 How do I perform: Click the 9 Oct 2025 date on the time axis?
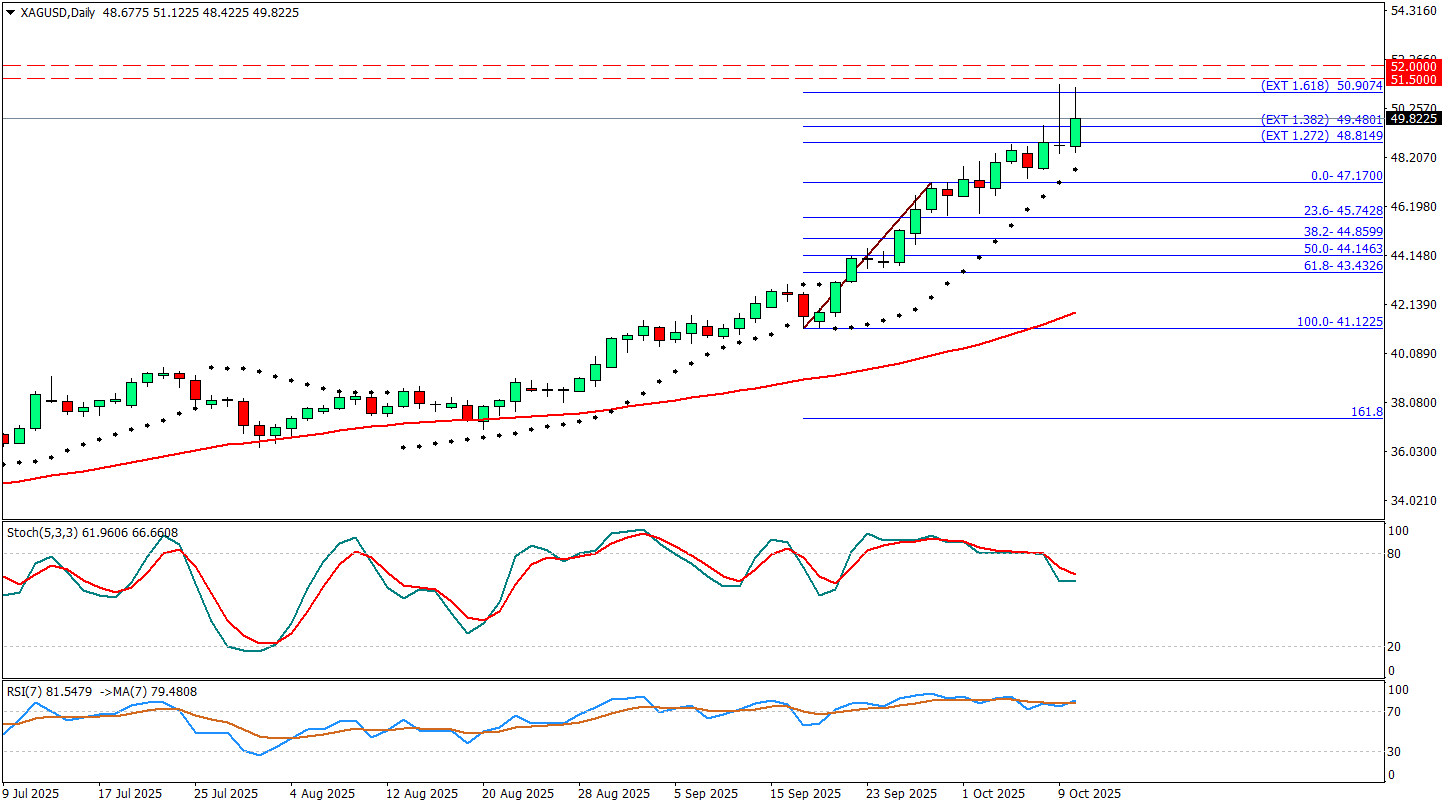click(x=1087, y=794)
